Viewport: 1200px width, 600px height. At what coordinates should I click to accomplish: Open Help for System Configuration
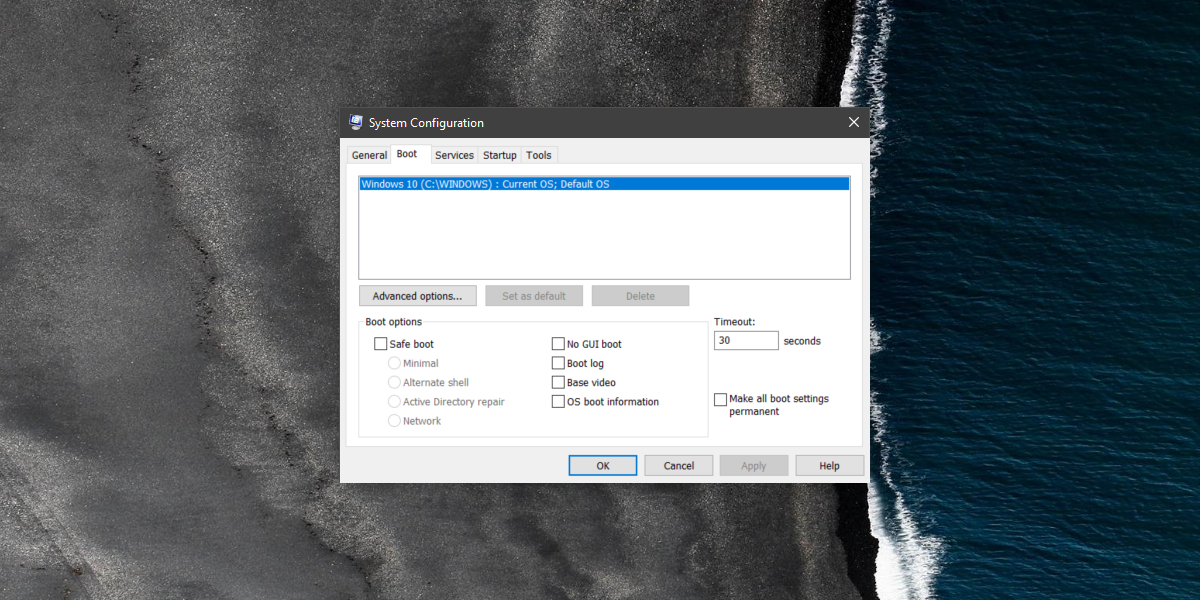(x=829, y=466)
